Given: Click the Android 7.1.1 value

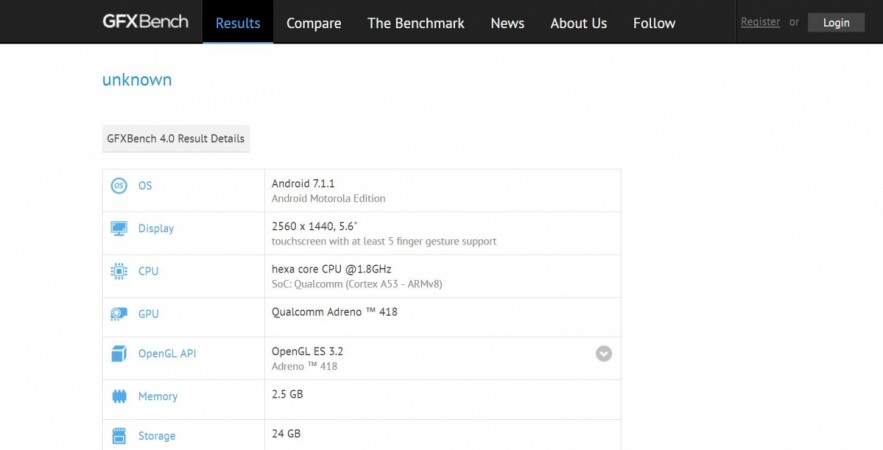Looking at the screenshot, I should [x=303, y=183].
